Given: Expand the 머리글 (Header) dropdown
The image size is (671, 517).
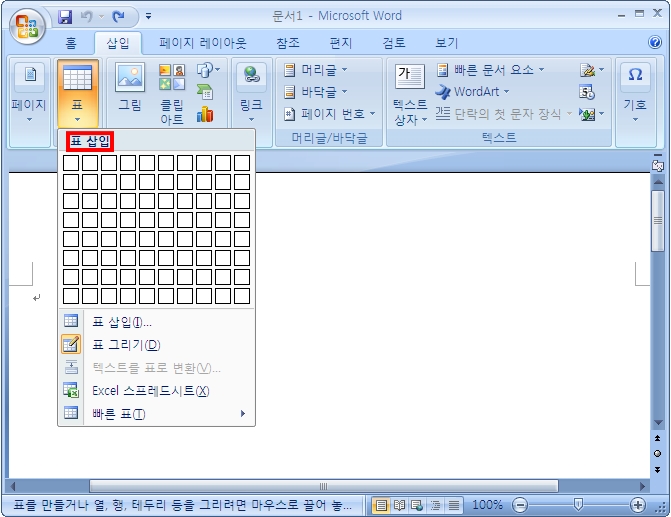Looking at the screenshot, I should [x=316, y=70].
